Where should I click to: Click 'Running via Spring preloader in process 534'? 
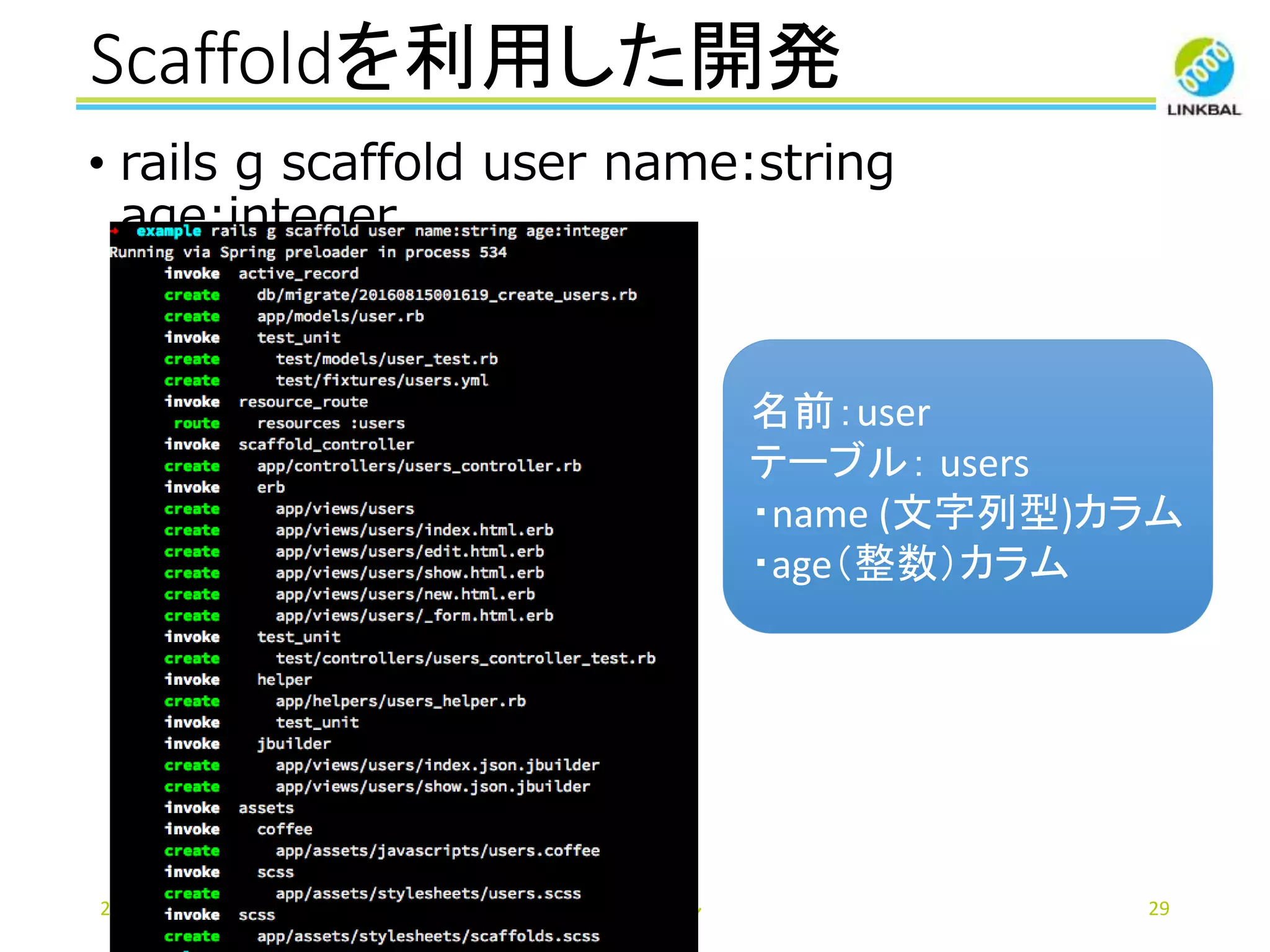coord(308,252)
